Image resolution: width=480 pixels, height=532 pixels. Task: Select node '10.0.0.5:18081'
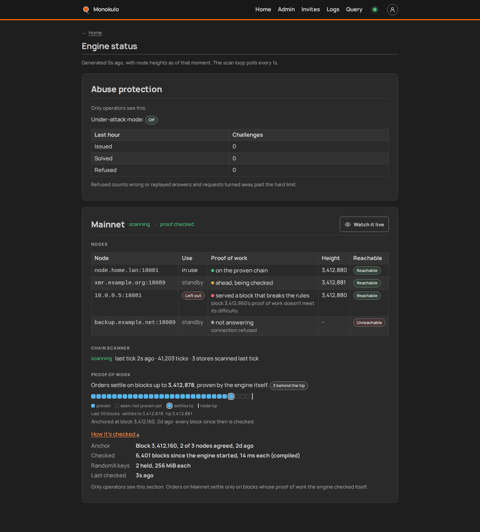(x=118, y=295)
